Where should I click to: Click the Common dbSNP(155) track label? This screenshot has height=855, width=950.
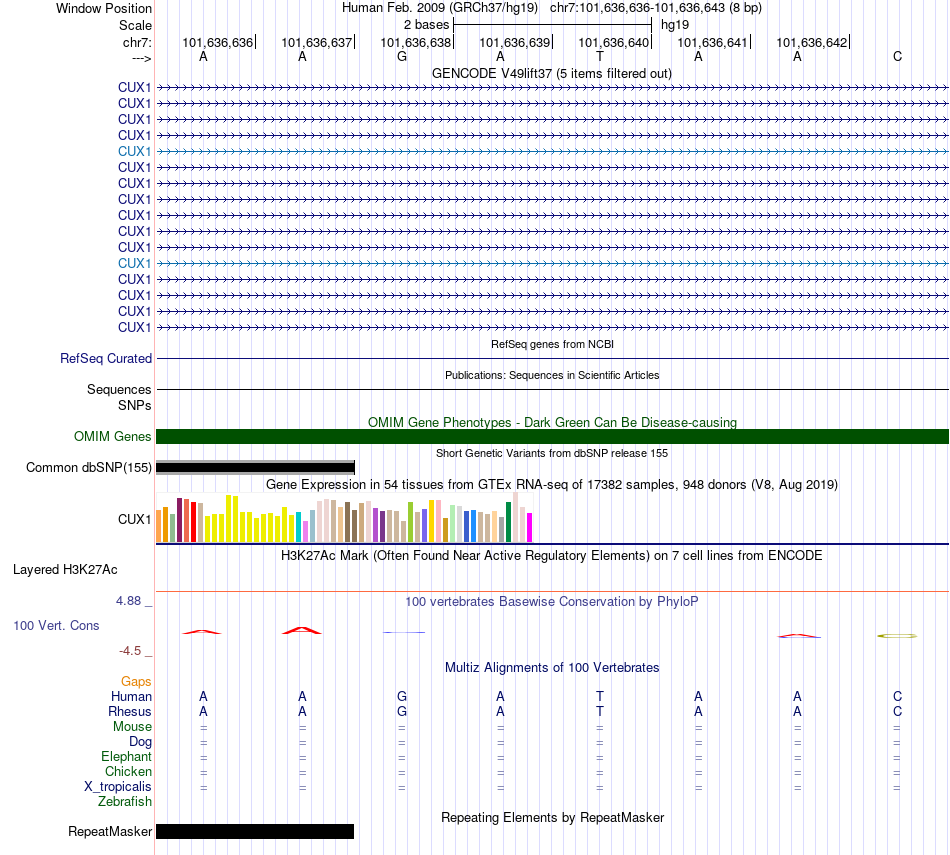(x=88, y=467)
